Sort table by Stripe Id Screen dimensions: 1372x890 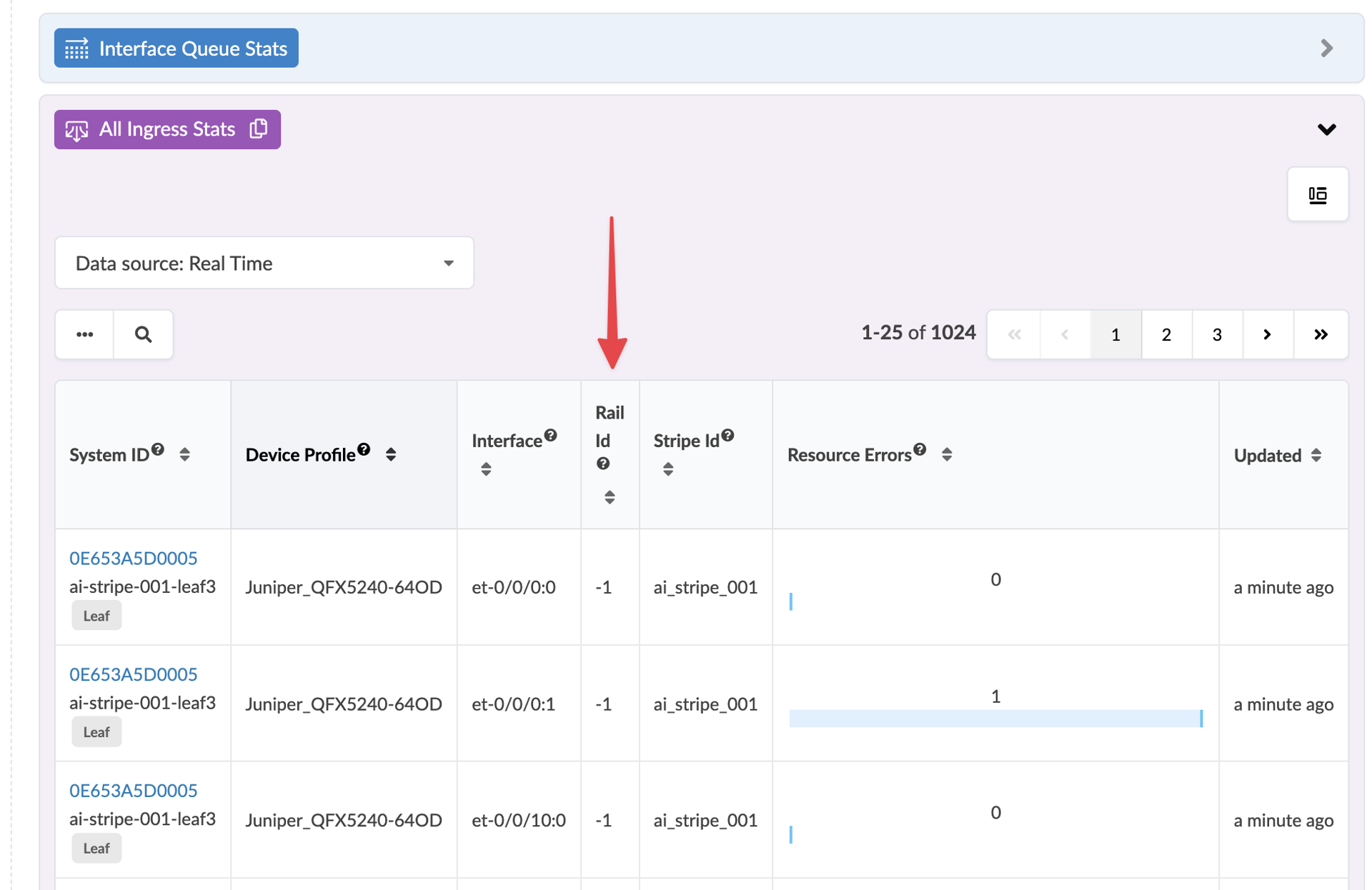(668, 469)
